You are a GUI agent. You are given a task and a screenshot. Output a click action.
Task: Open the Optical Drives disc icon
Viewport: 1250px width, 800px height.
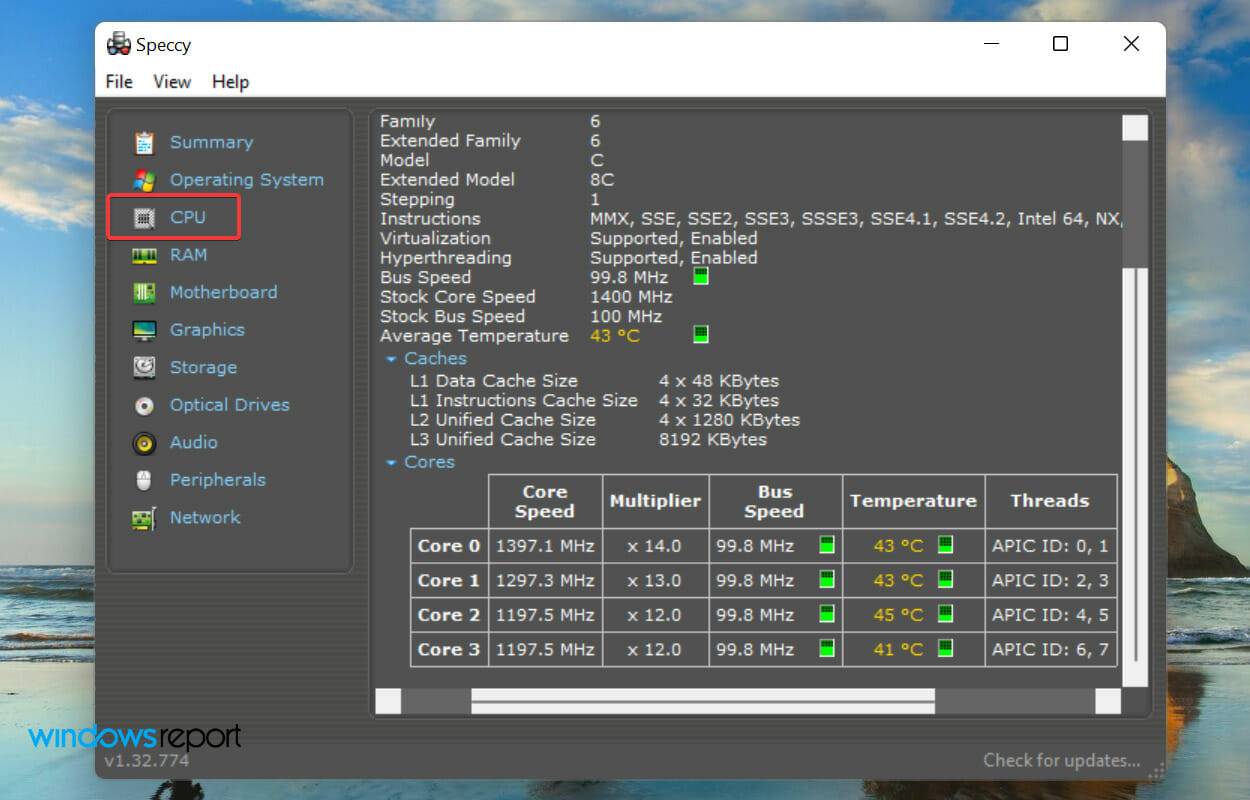click(143, 405)
